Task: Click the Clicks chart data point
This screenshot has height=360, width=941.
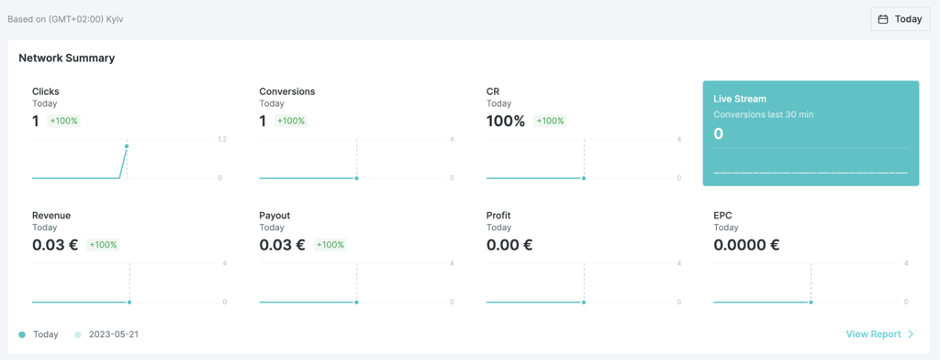Action: pyautogui.click(x=127, y=146)
